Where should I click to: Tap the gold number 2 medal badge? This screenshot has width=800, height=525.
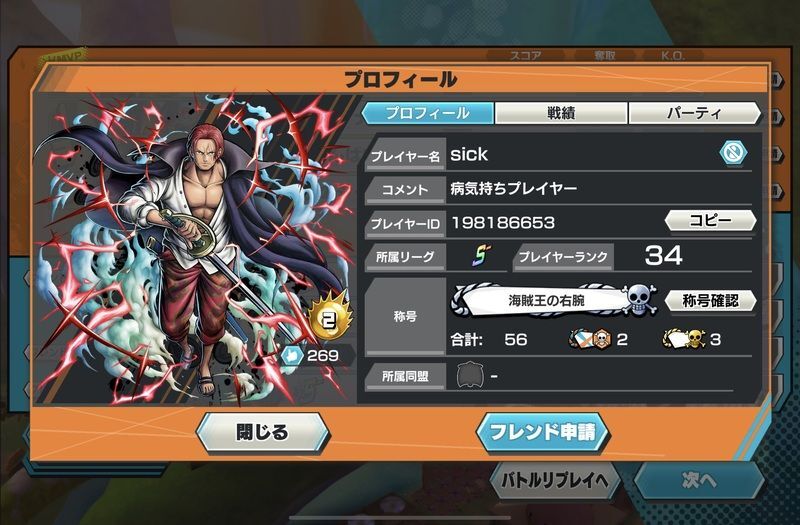tap(330, 318)
